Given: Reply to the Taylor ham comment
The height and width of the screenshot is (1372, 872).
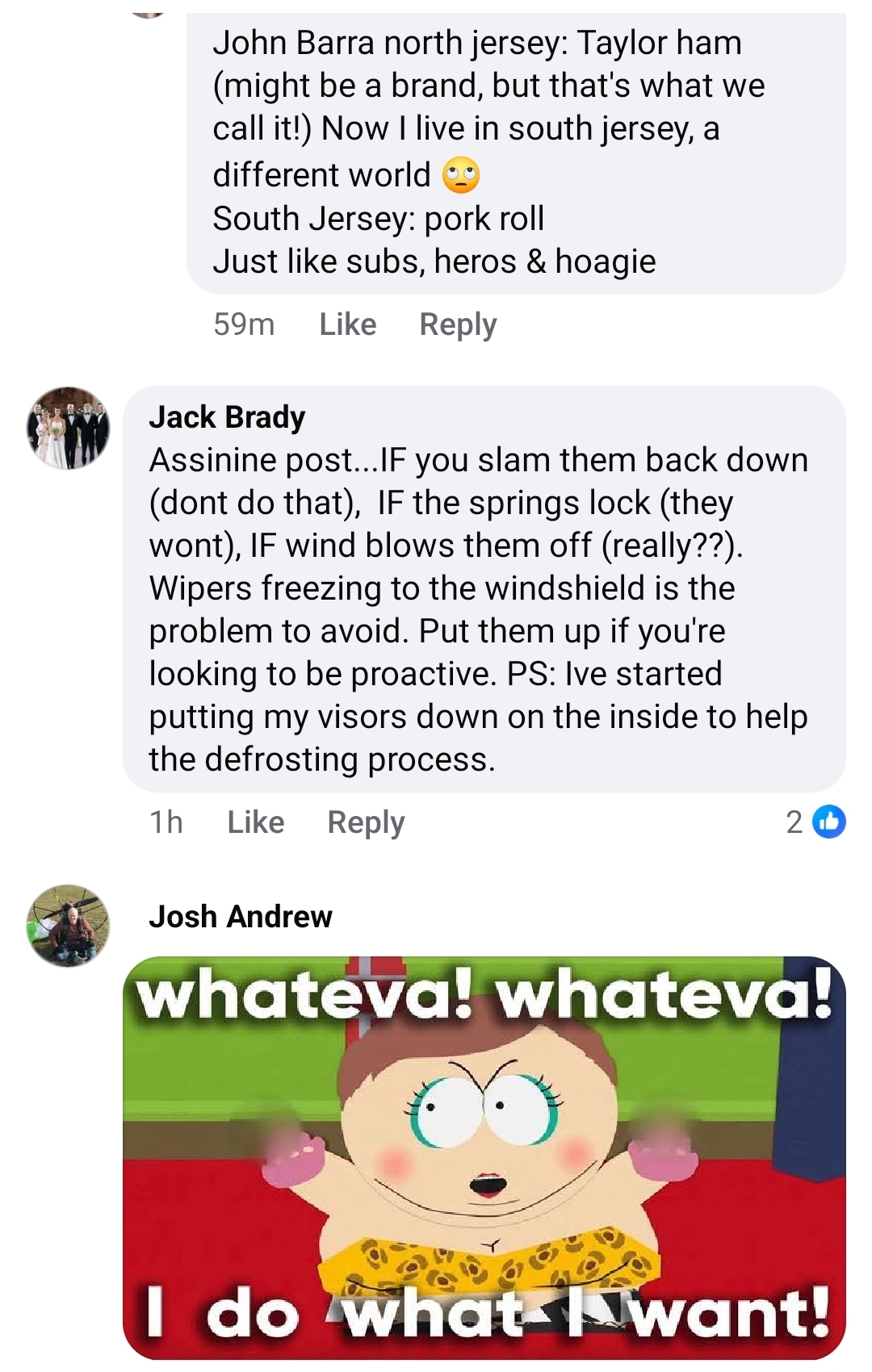Looking at the screenshot, I should point(458,324).
